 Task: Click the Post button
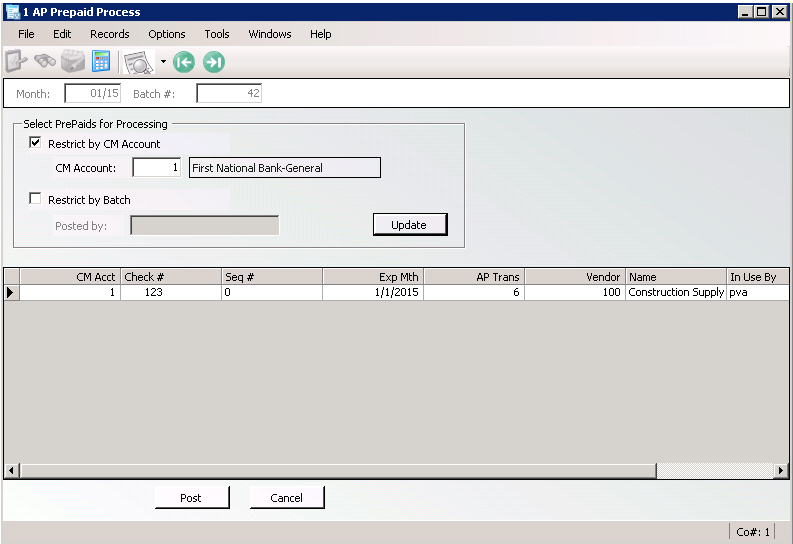point(192,497)
